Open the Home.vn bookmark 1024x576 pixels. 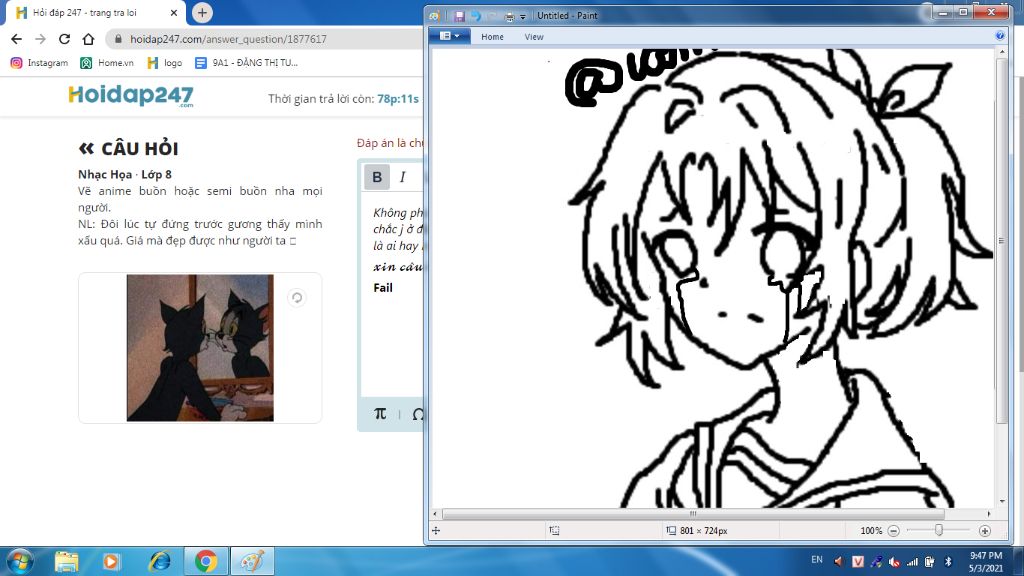107,63
